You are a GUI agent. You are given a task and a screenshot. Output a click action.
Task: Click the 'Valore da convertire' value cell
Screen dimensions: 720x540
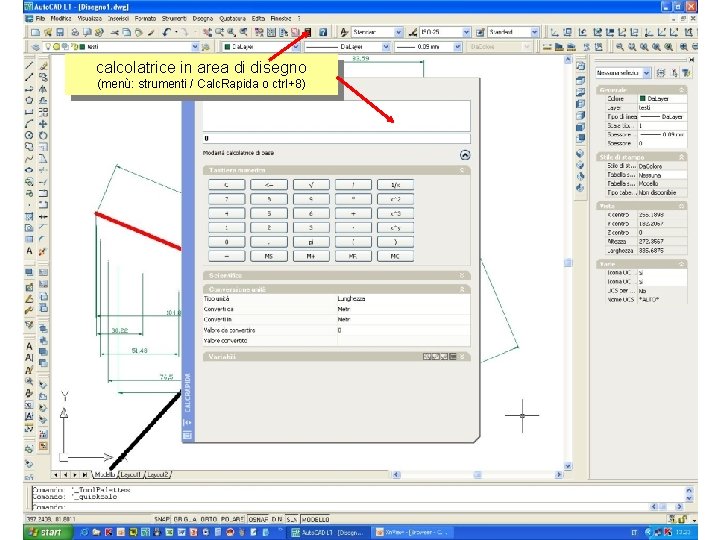[x=404, y=330]
